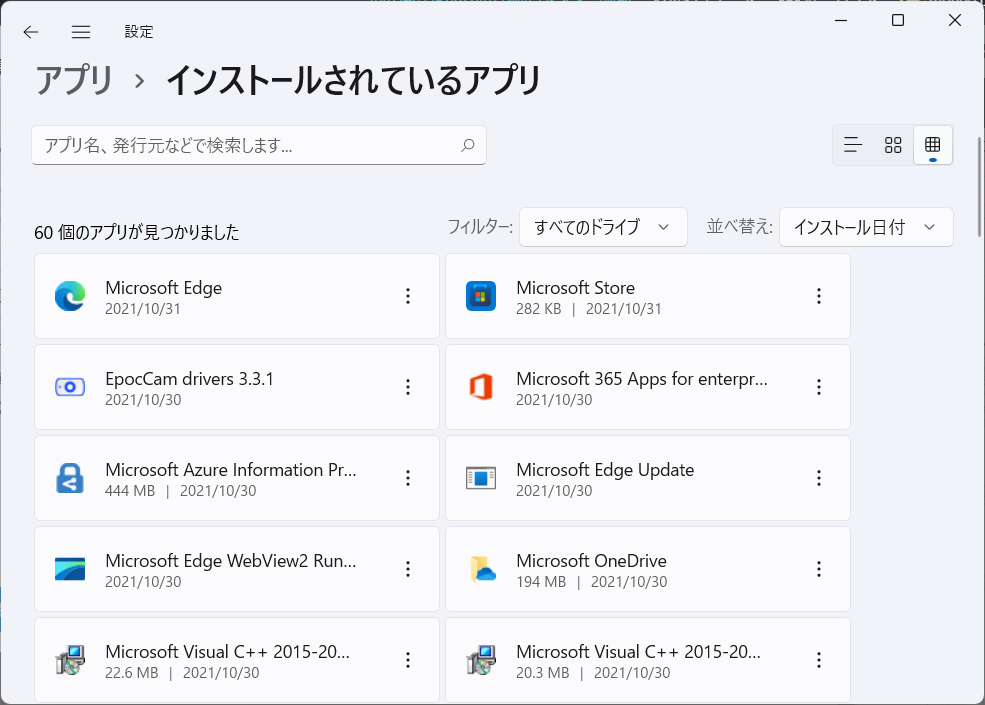Click the back arrow in Settings
Image resolution: width=985 pixels, height=705 pixels.
30,32
